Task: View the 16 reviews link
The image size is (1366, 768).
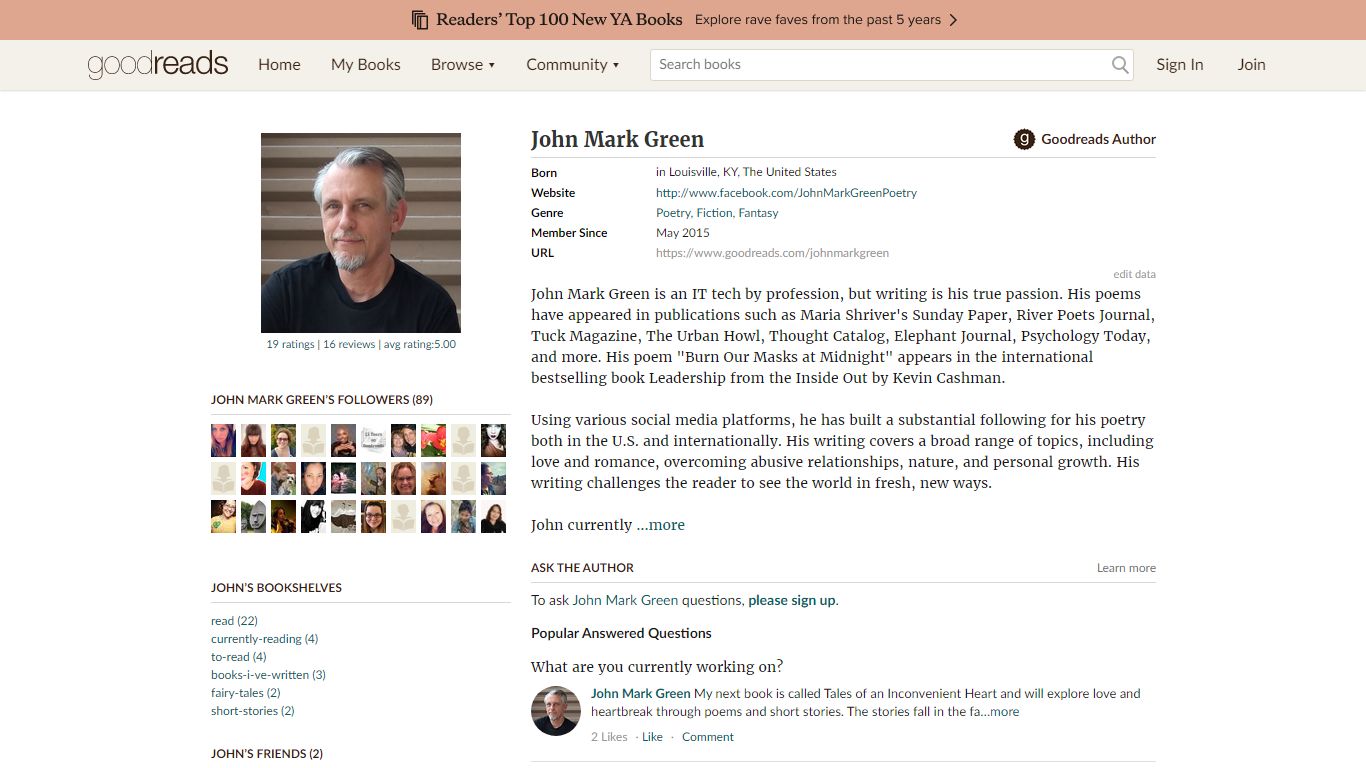Action: click(349, 344)
